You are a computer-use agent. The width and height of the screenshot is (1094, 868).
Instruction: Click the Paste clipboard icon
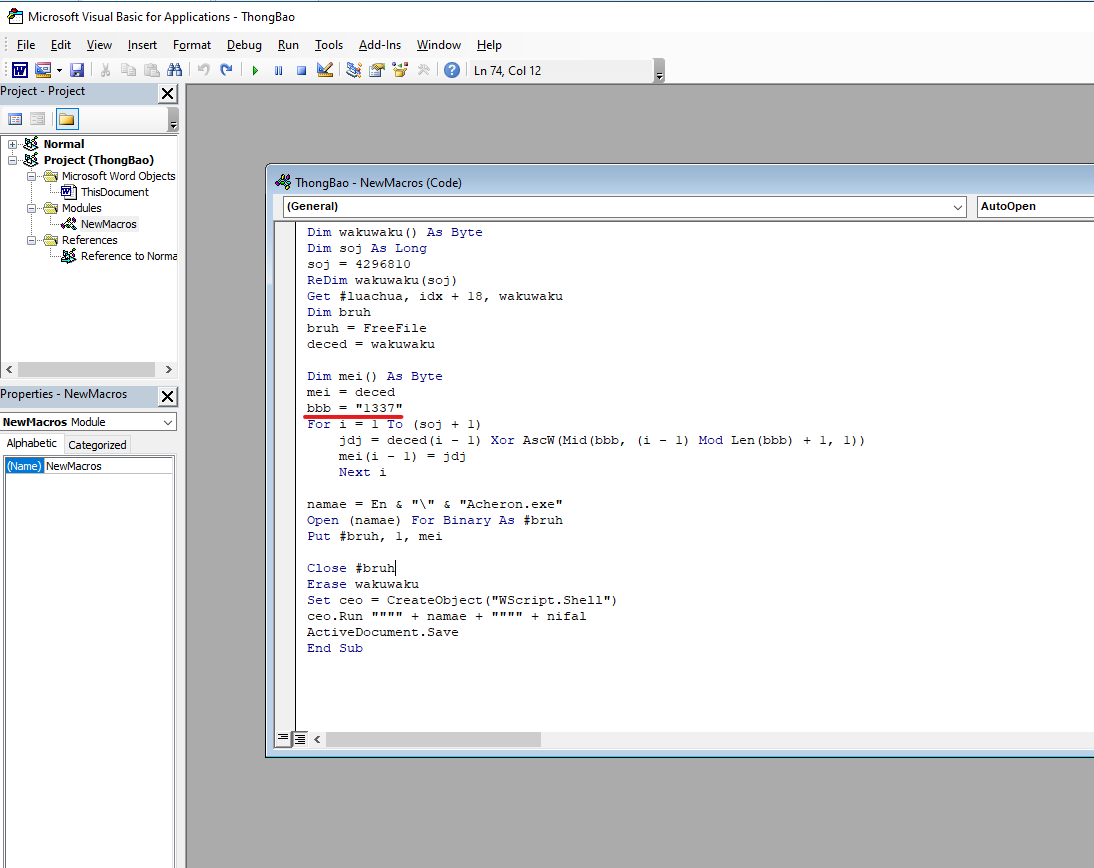point(151,70)
